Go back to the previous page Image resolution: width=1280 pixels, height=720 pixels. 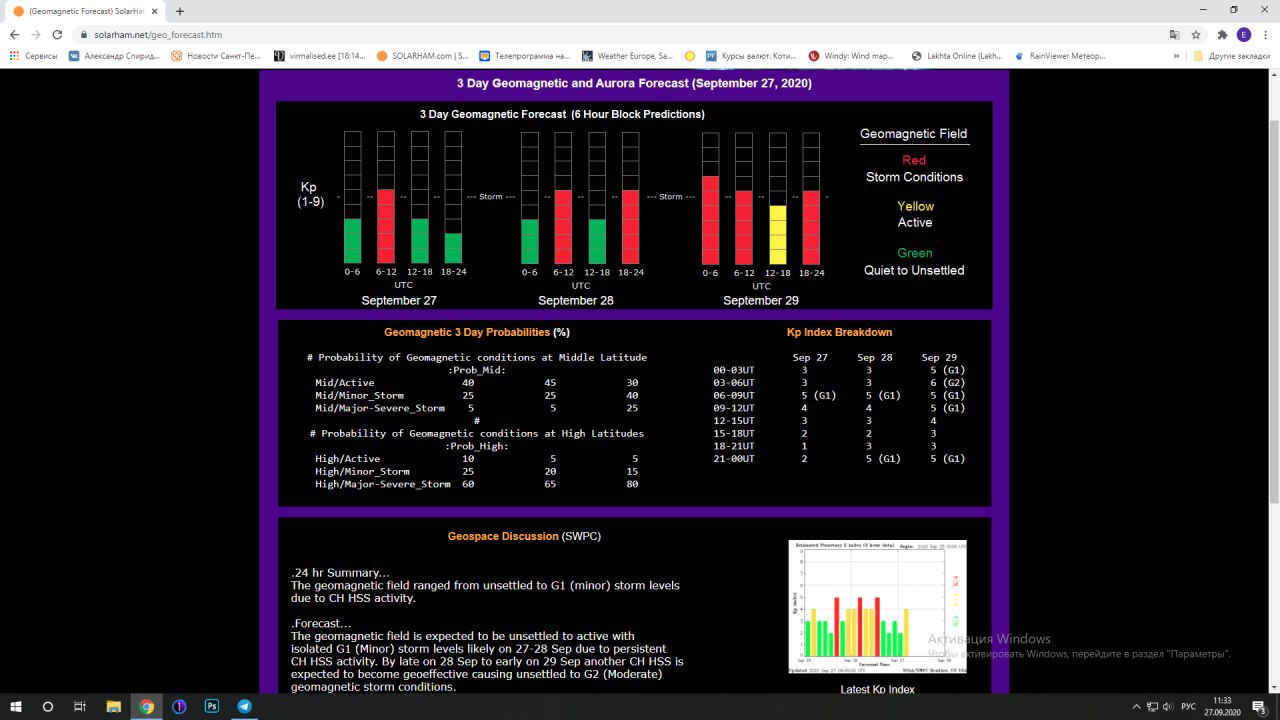pos(14,34)
